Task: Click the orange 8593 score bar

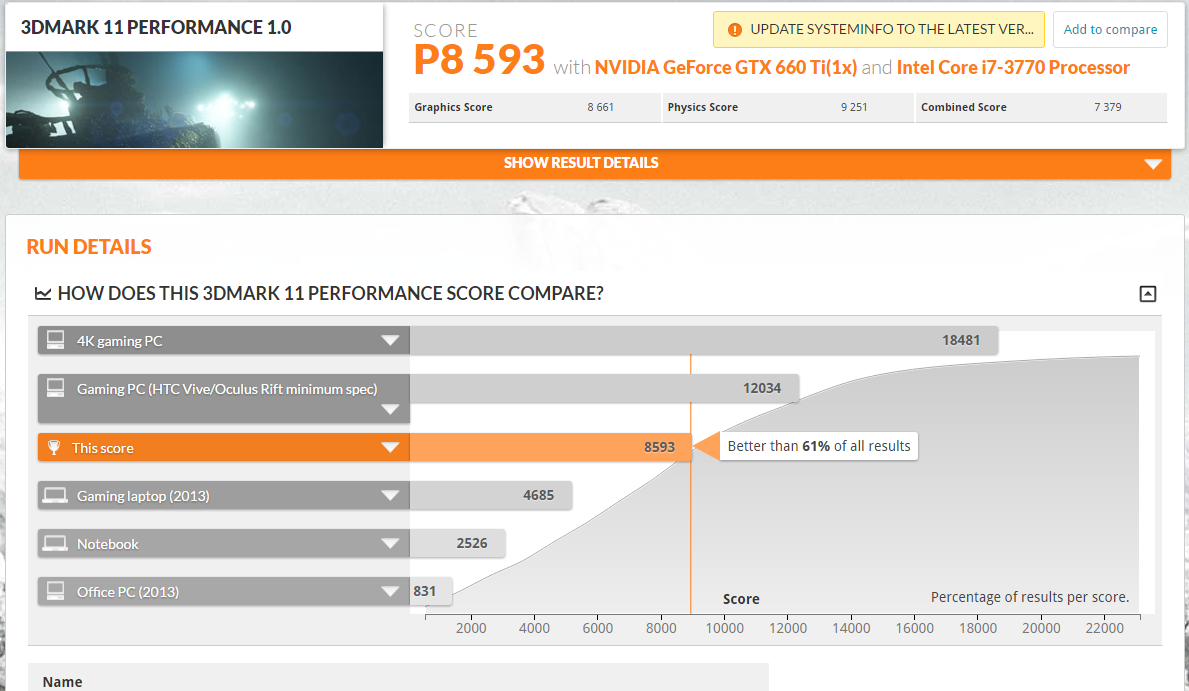Action: click(x=551, y=448)
